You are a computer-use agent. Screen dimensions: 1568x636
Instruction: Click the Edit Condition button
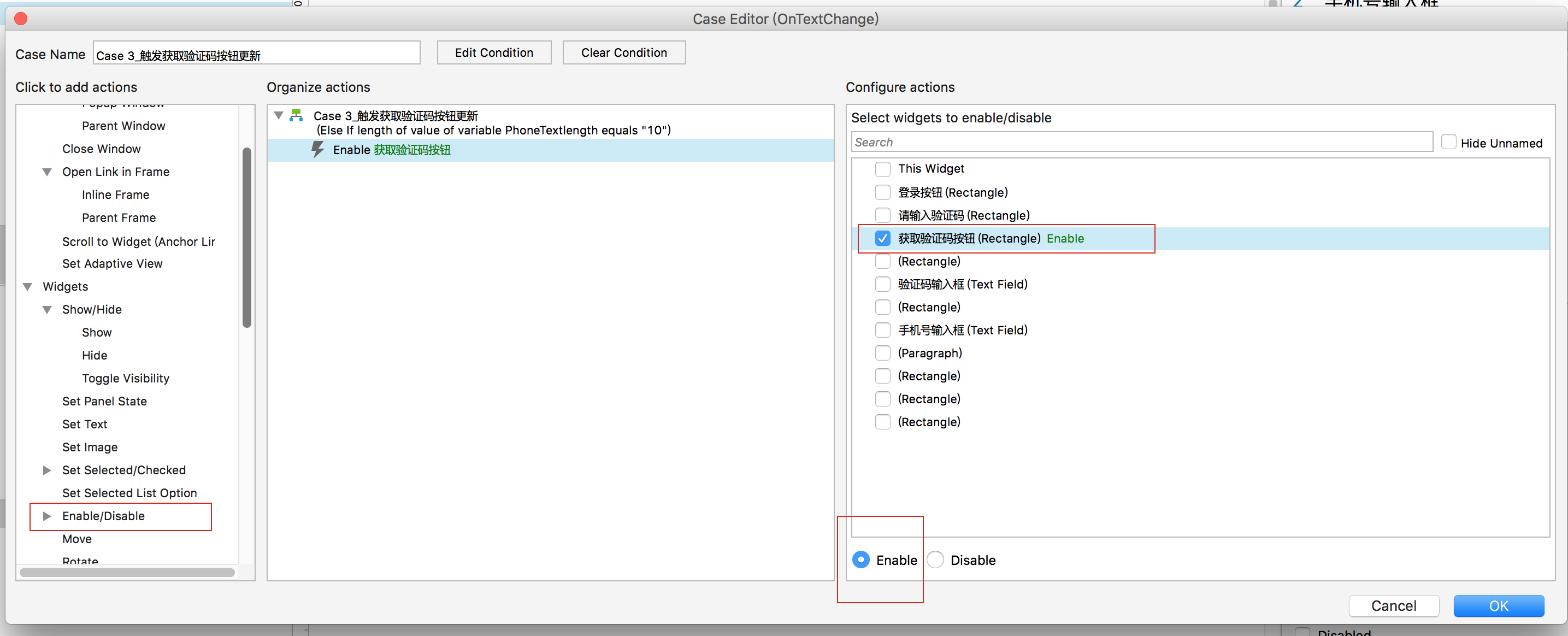[x=494, y=52]
